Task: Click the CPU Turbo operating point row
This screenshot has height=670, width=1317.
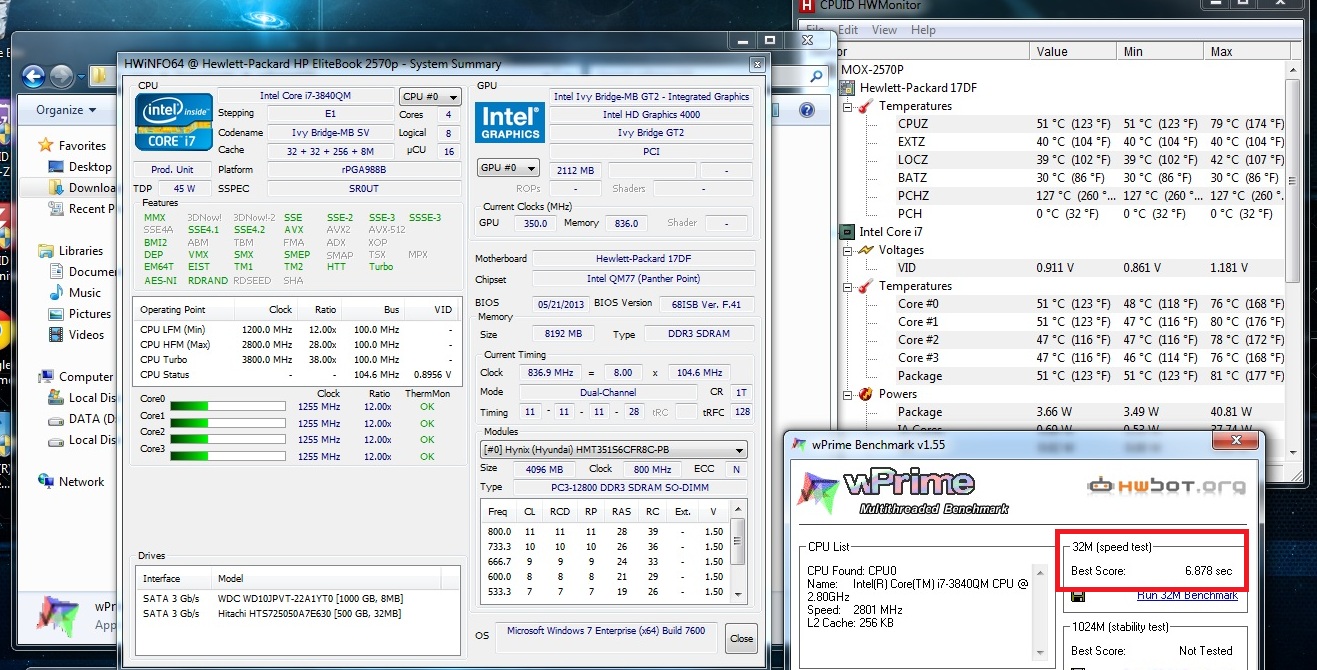Action: click(x=298, y=359)
